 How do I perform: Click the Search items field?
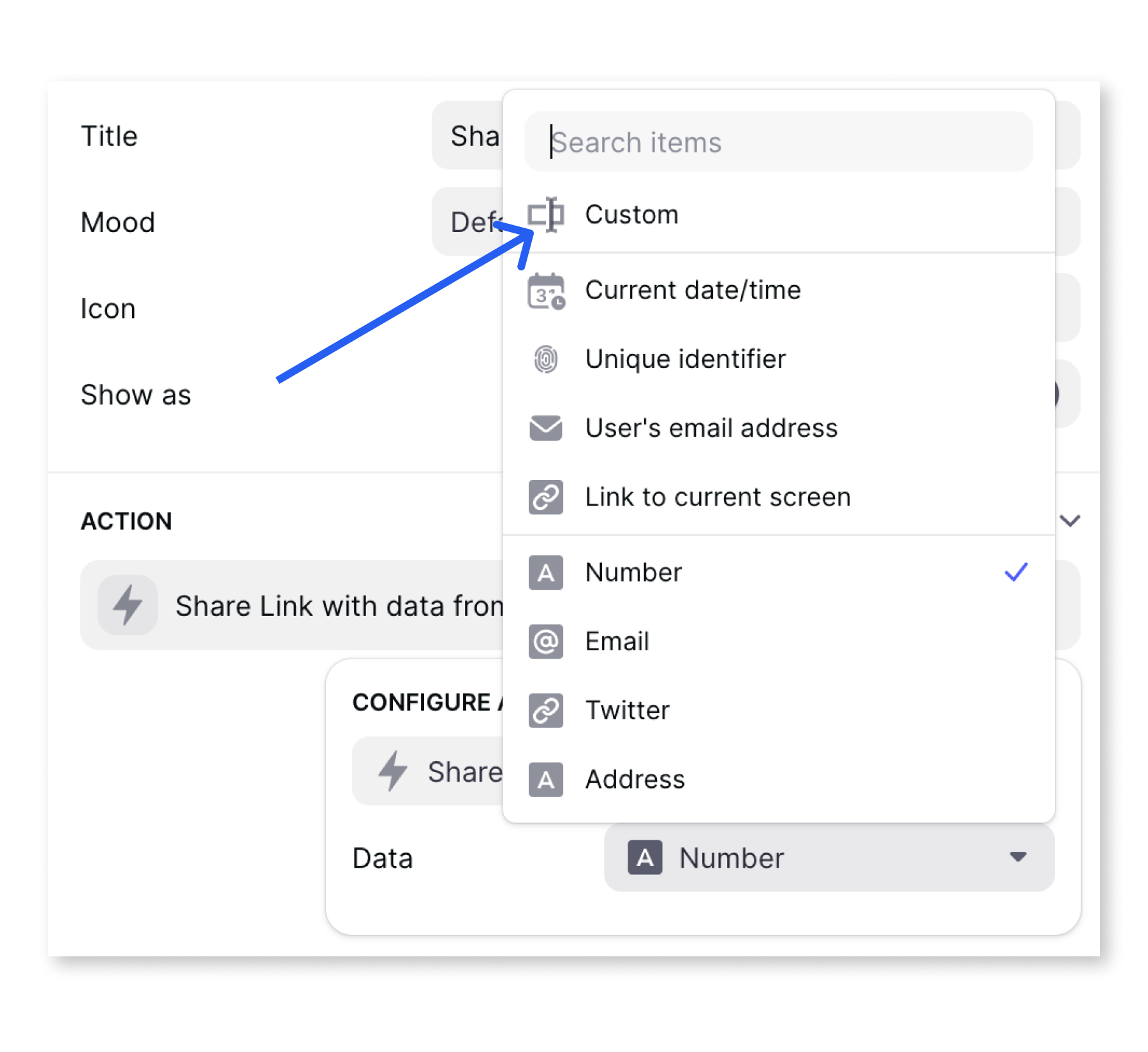[778, 142]
